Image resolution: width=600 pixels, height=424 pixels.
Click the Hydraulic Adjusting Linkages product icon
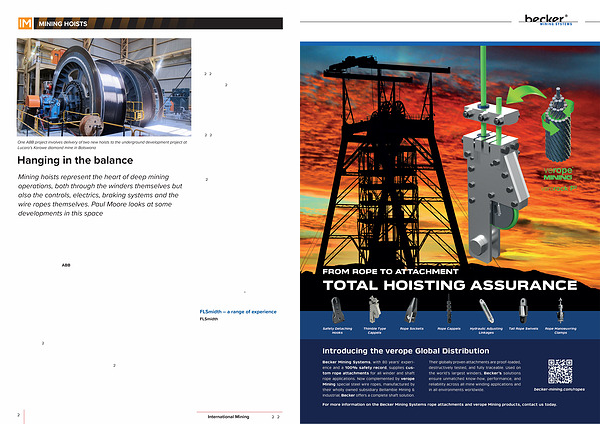tap(486, 311)
